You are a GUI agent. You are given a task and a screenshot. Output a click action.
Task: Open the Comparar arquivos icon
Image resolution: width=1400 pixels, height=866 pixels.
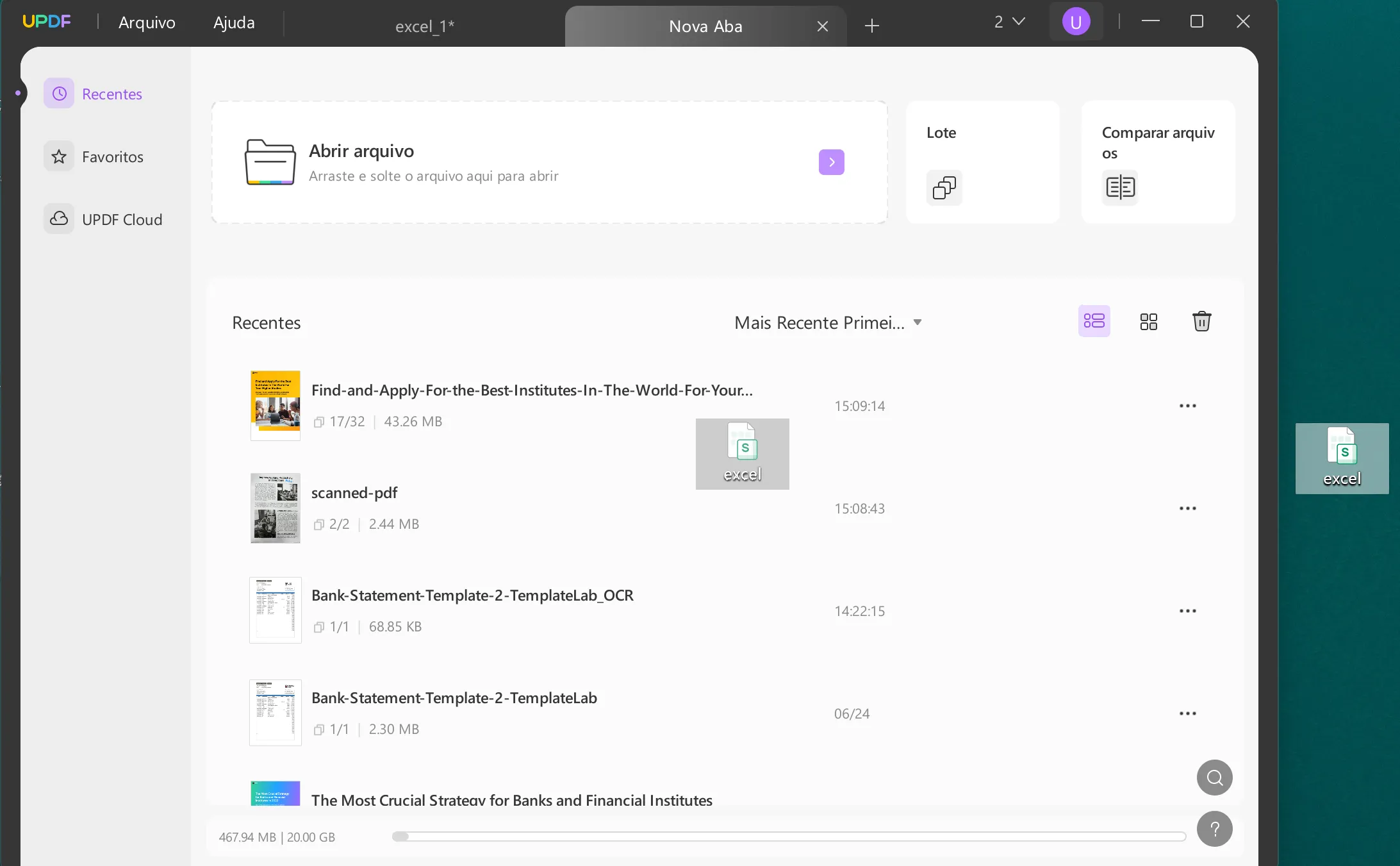[x=1119, y=188]
